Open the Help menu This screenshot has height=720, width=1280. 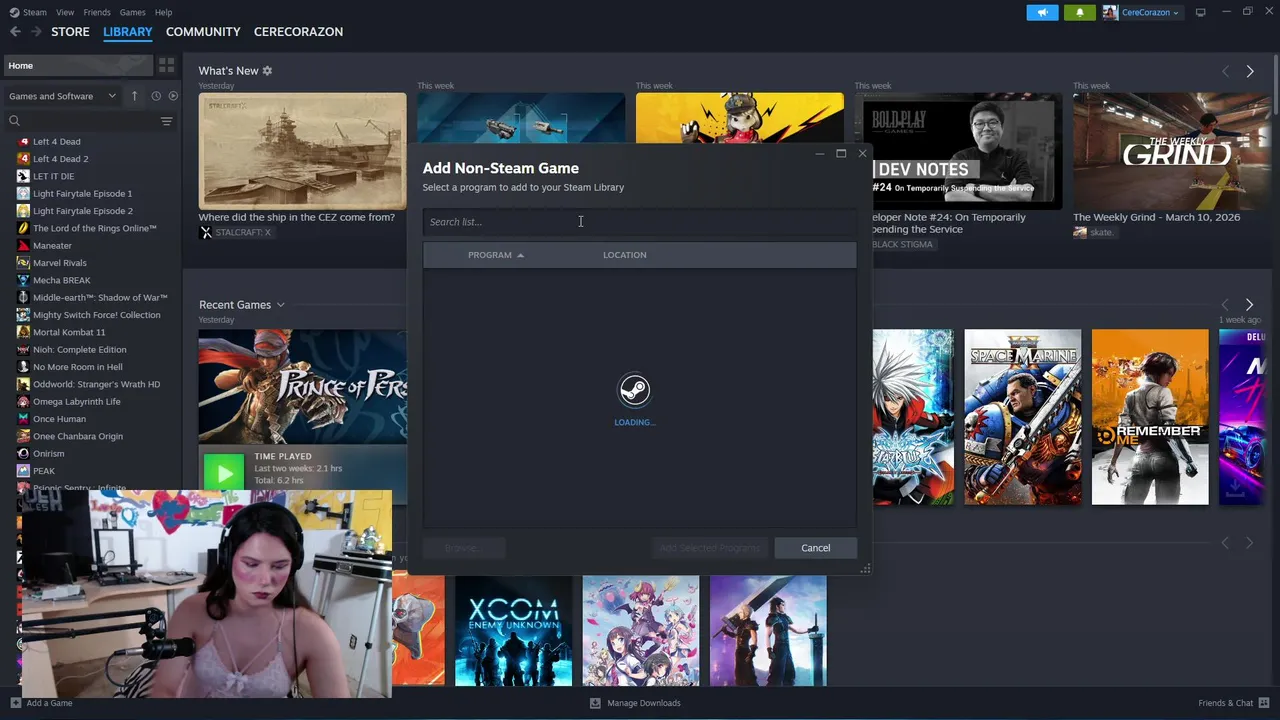pos(163,12)
